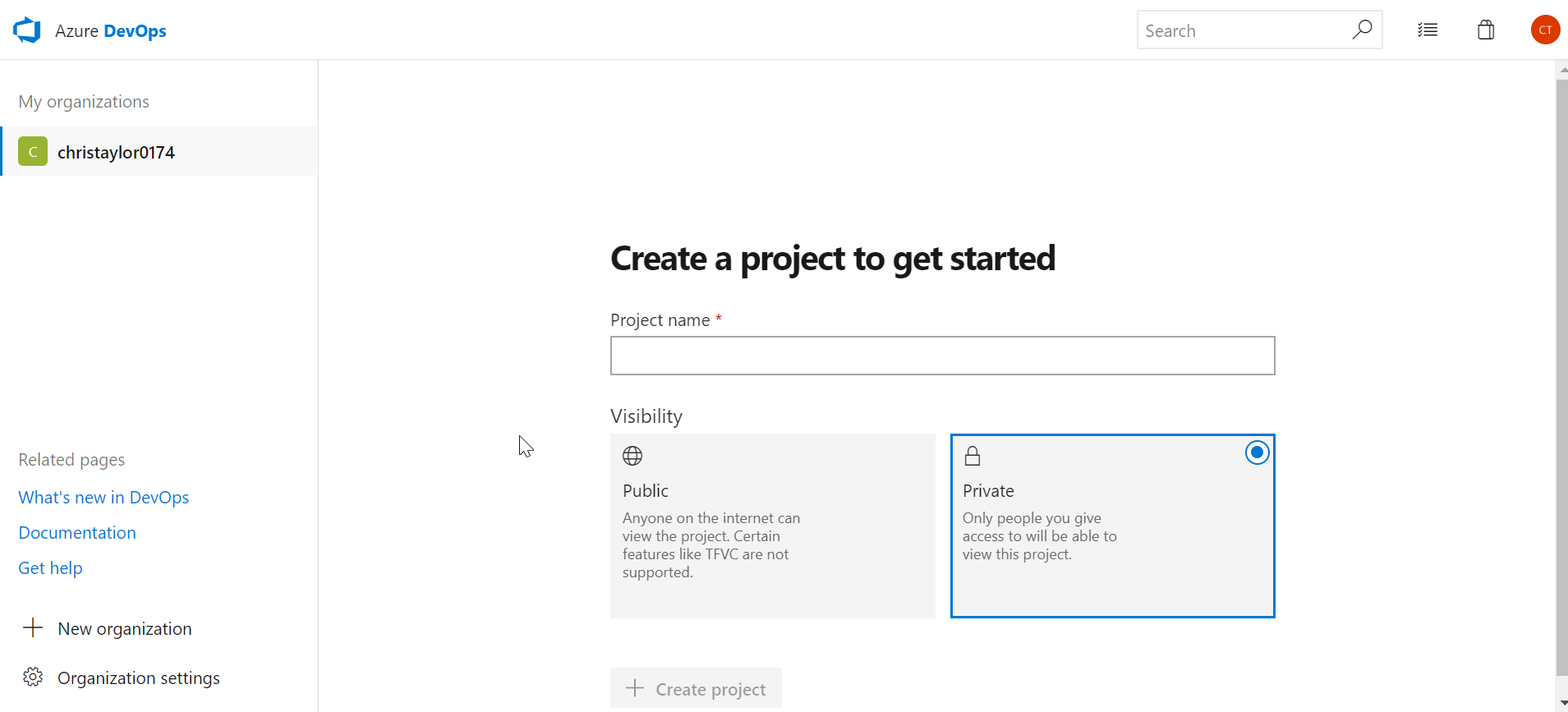Open the work items list icon
1568x712 pixels.
point(1428,30)
